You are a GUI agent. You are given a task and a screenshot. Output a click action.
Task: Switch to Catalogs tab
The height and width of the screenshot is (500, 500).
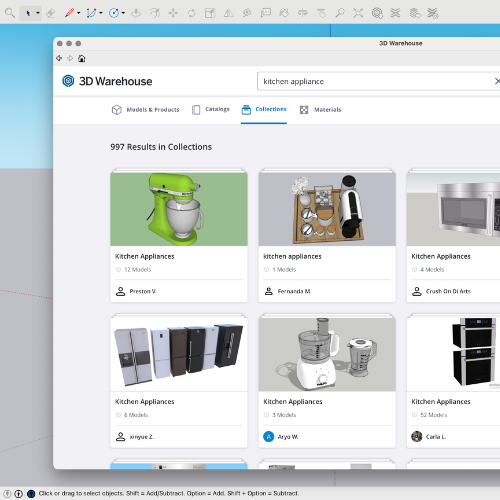point(211,109)
